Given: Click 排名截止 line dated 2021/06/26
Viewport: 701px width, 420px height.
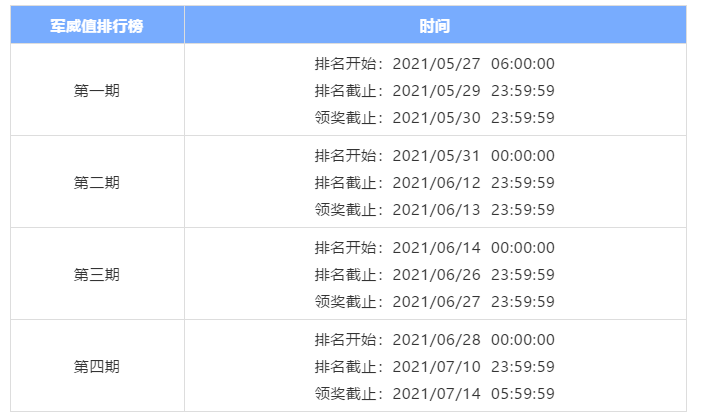Looking at the screenshot, I should [434, 275].
